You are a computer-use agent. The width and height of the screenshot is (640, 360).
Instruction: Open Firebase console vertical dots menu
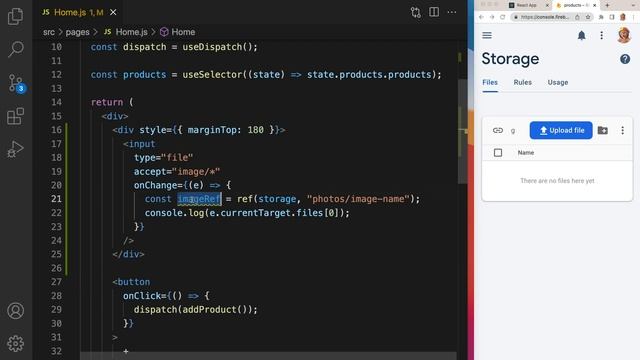point(601,36)
